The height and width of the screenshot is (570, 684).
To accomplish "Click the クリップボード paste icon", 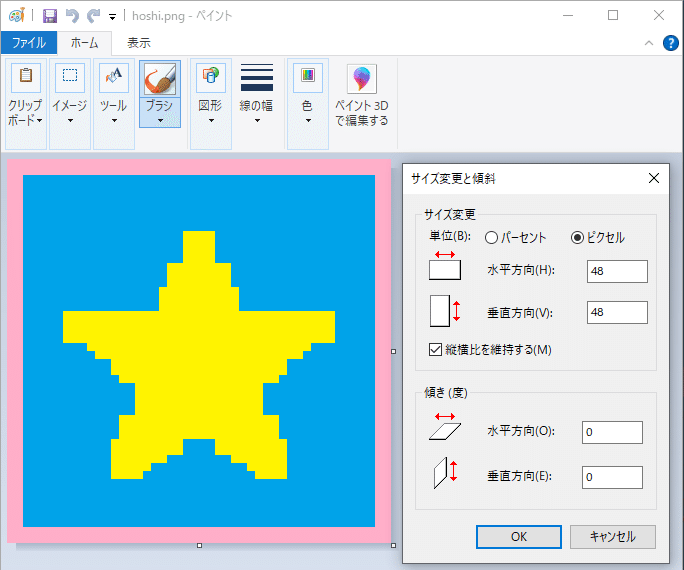I will (26, 78).
